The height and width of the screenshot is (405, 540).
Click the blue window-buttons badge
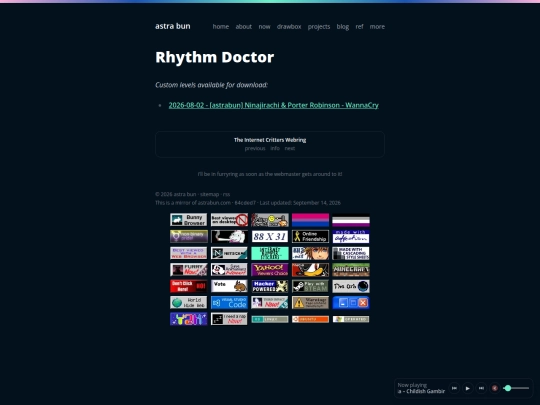coord(351,302)
